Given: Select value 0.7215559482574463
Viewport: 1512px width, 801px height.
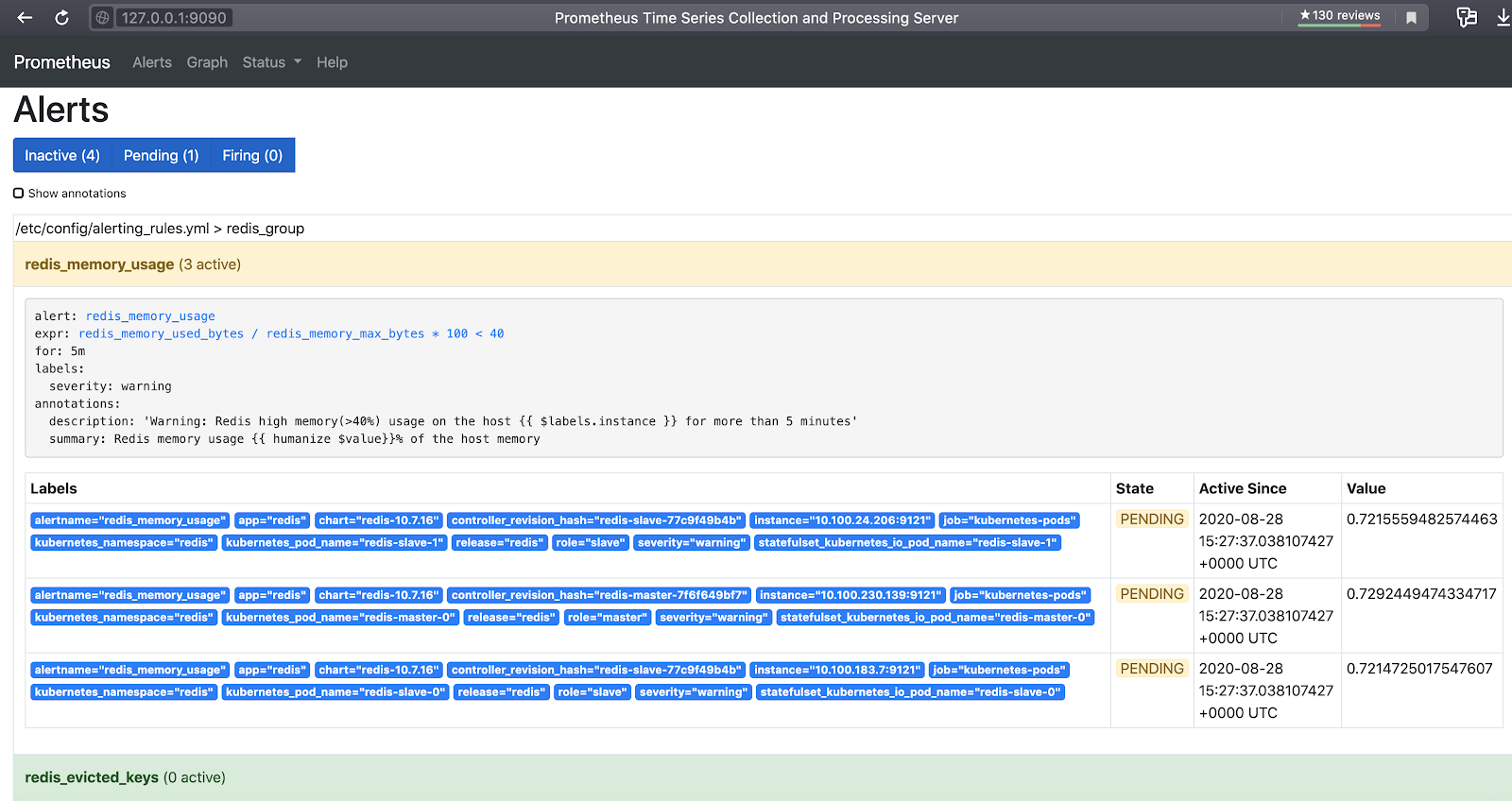Looking at the screenshot, I should click(x=1421, y=520).
